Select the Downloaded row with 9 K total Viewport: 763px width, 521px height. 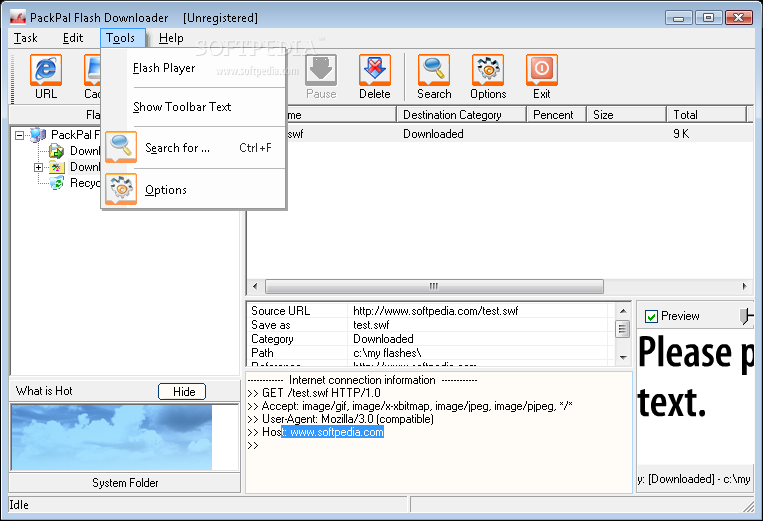pyautogui.click(x=500, y=134)
